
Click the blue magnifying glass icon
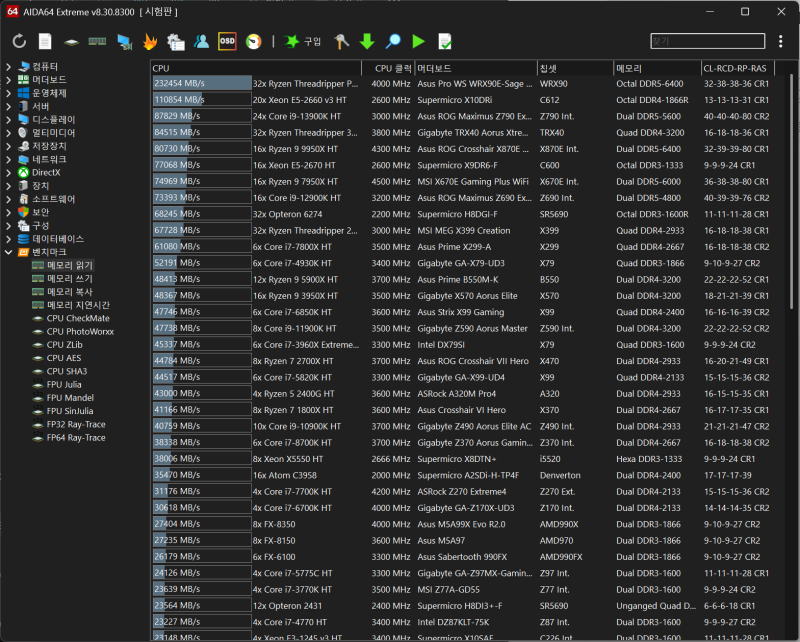392,41
